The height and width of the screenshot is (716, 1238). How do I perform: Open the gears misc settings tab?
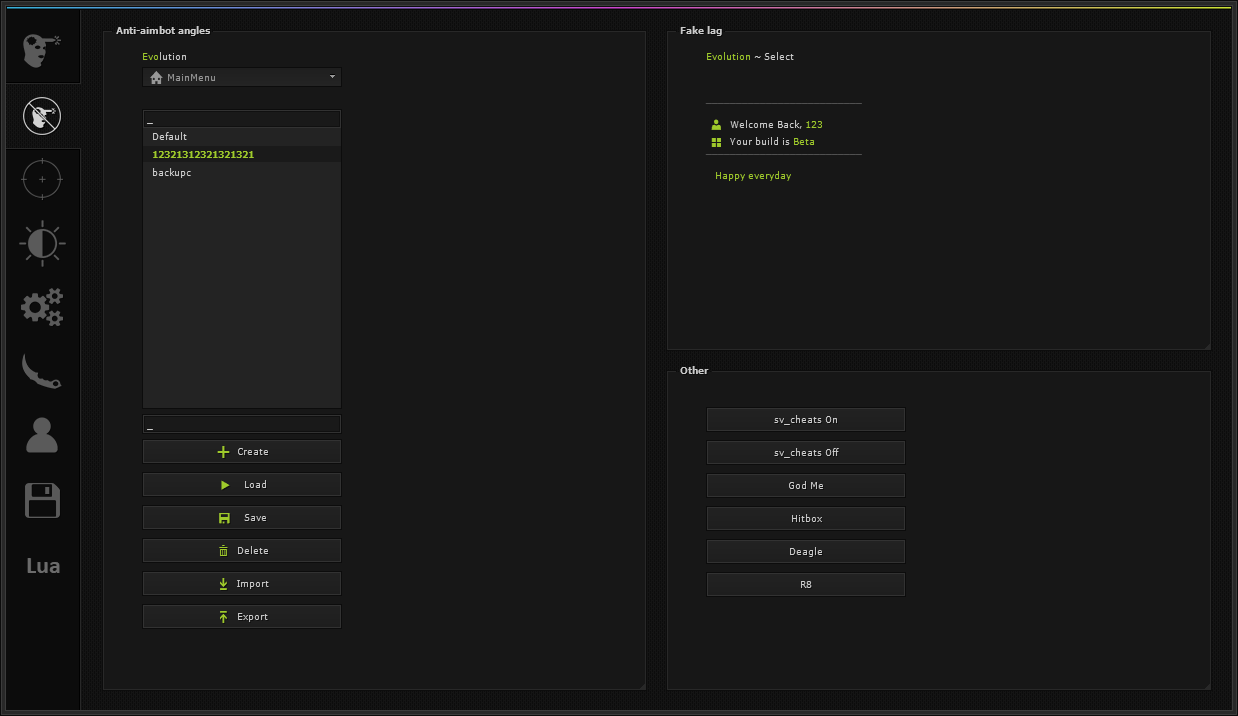41,307
